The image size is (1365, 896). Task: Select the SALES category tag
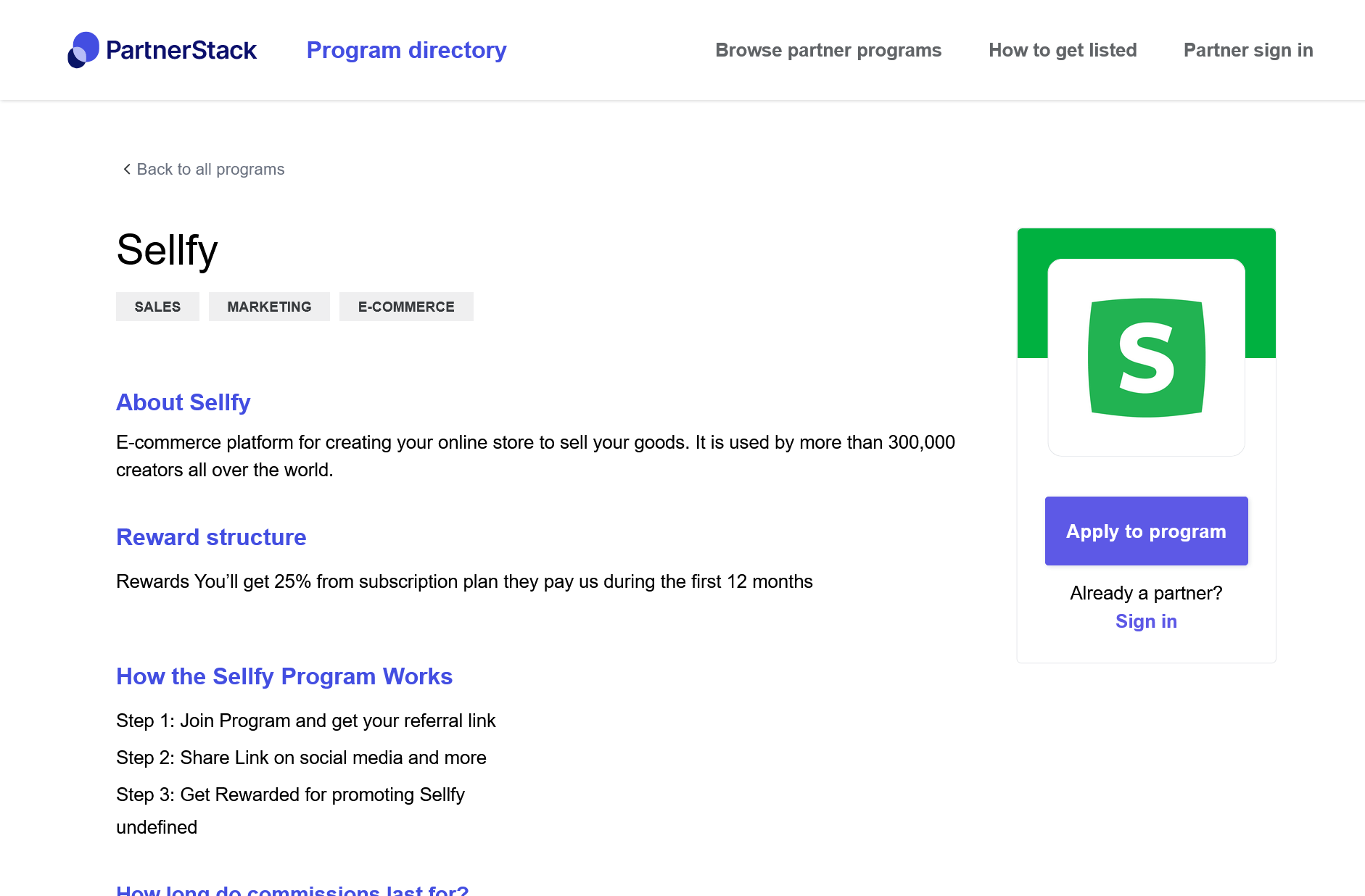coord(157,307)
